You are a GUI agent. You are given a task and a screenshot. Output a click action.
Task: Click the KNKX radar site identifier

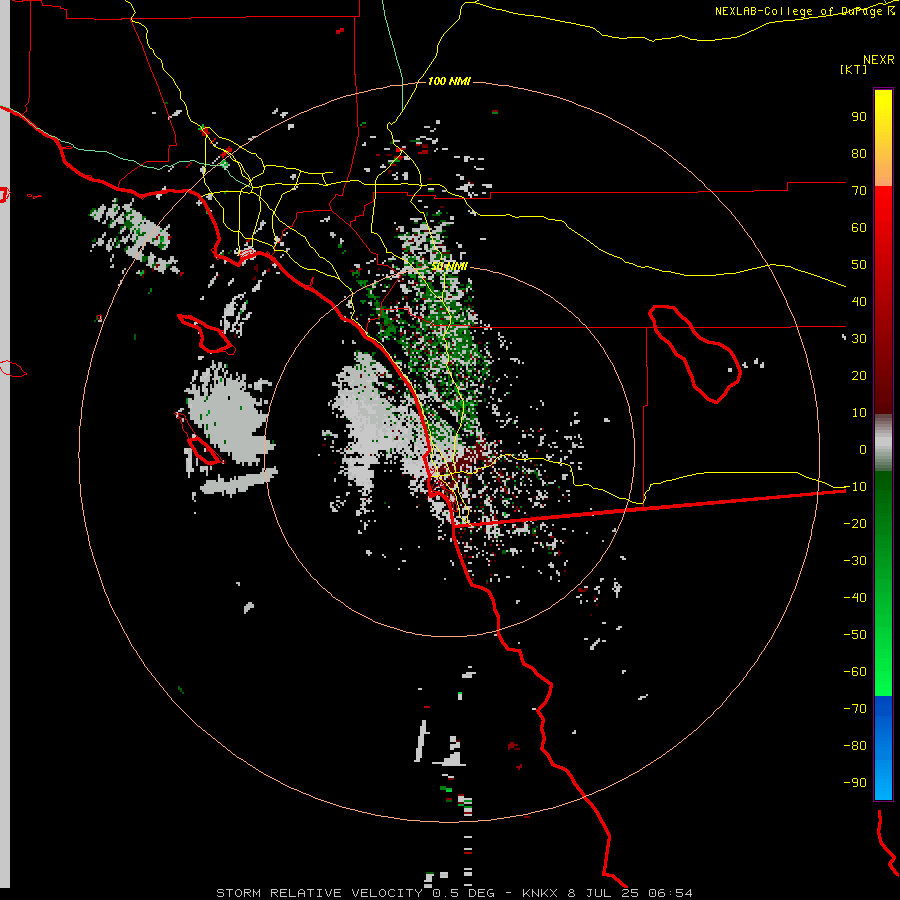[x=540, y=893]
